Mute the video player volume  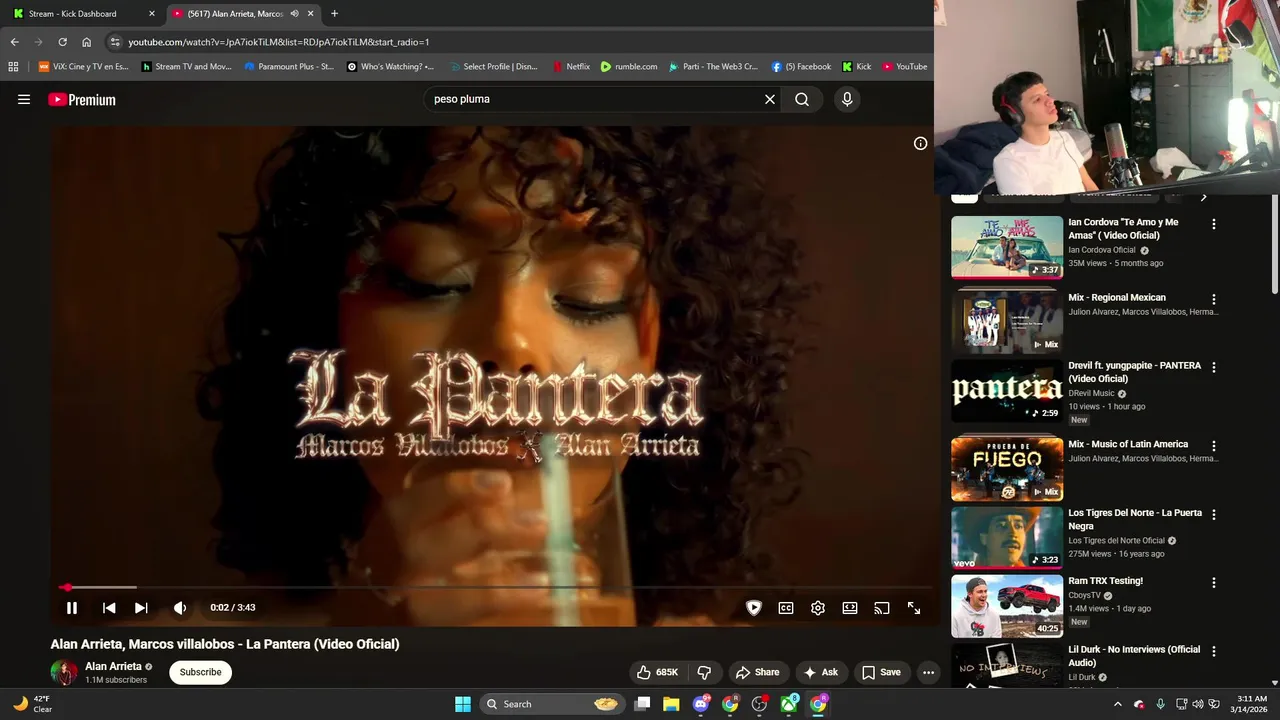point(180,608)
